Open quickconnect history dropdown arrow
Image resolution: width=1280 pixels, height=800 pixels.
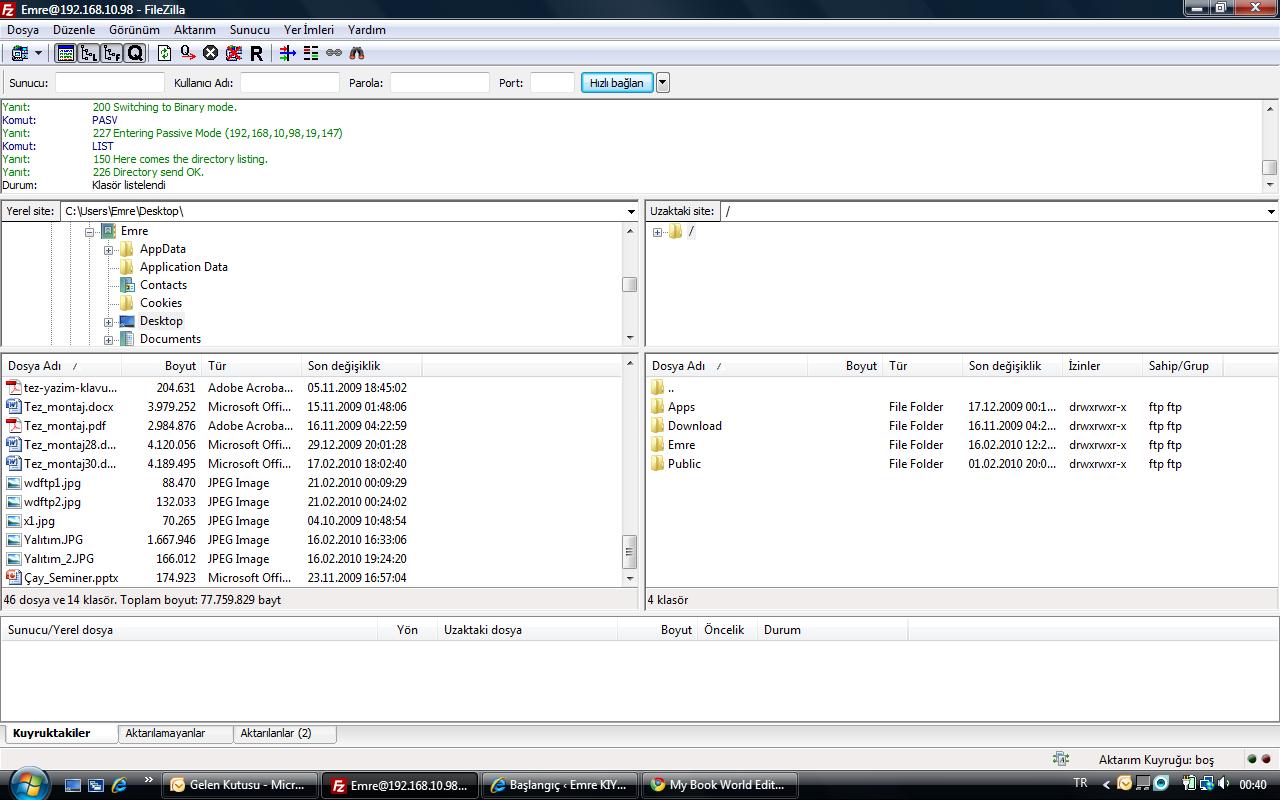pos(662,83)
